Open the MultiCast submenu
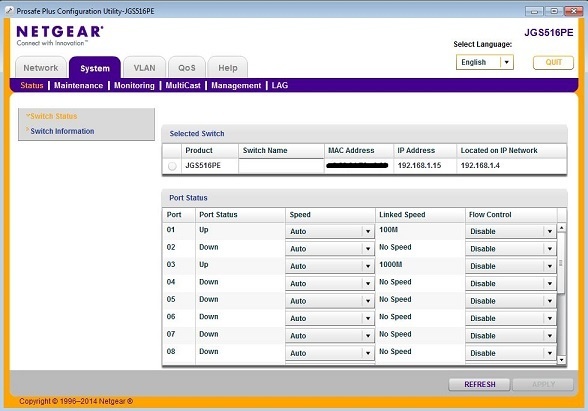The width and height of the screenshot is (588, 411). [183, 86]
